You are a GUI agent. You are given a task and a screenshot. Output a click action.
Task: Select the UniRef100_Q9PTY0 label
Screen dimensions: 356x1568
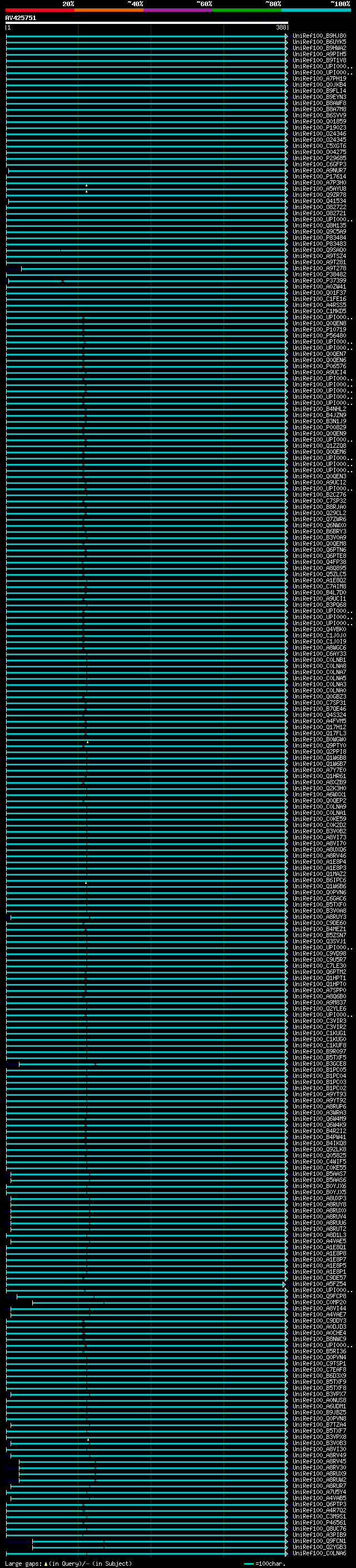coord(319,746)
